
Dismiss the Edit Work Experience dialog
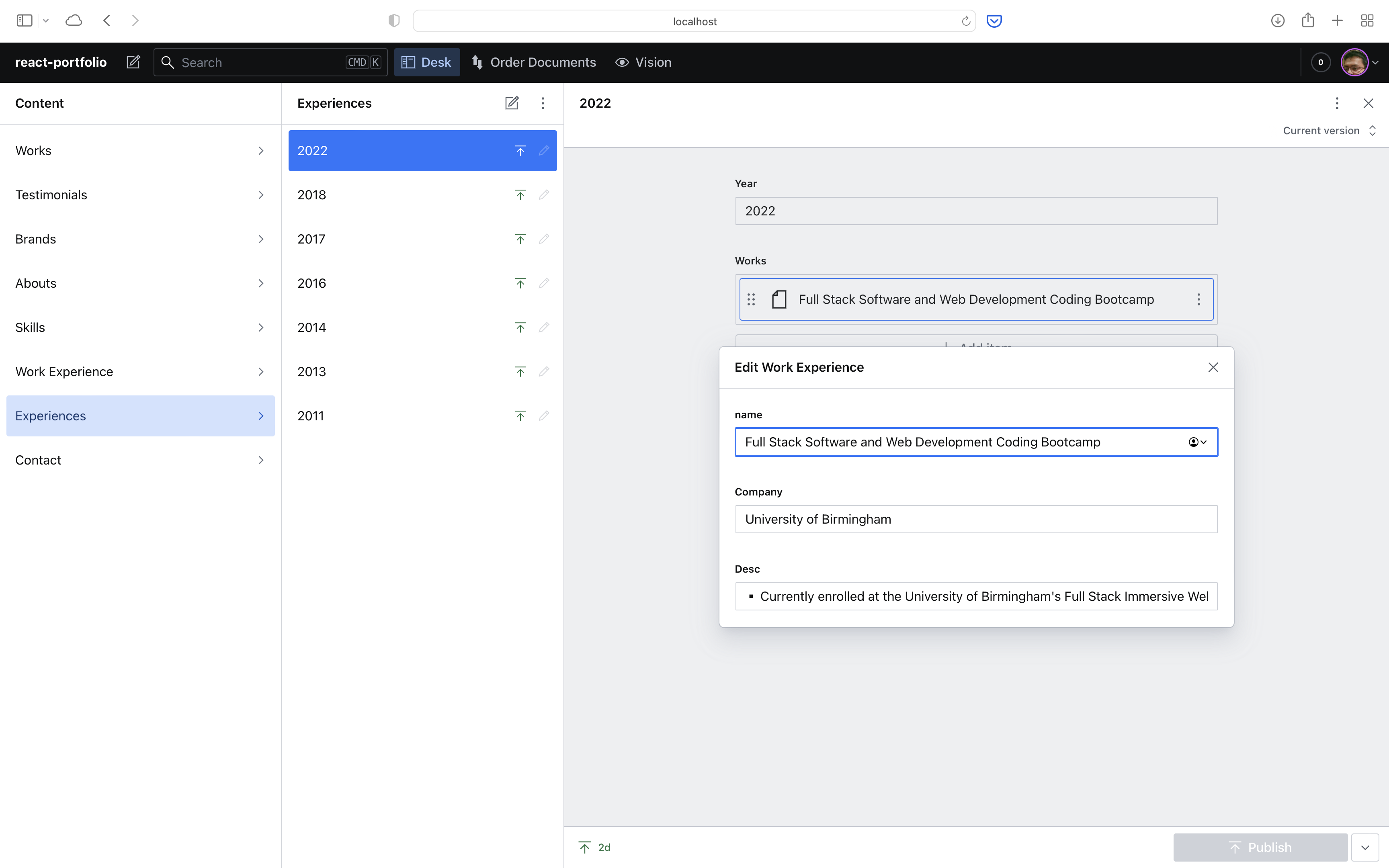tap(1213, 367)
